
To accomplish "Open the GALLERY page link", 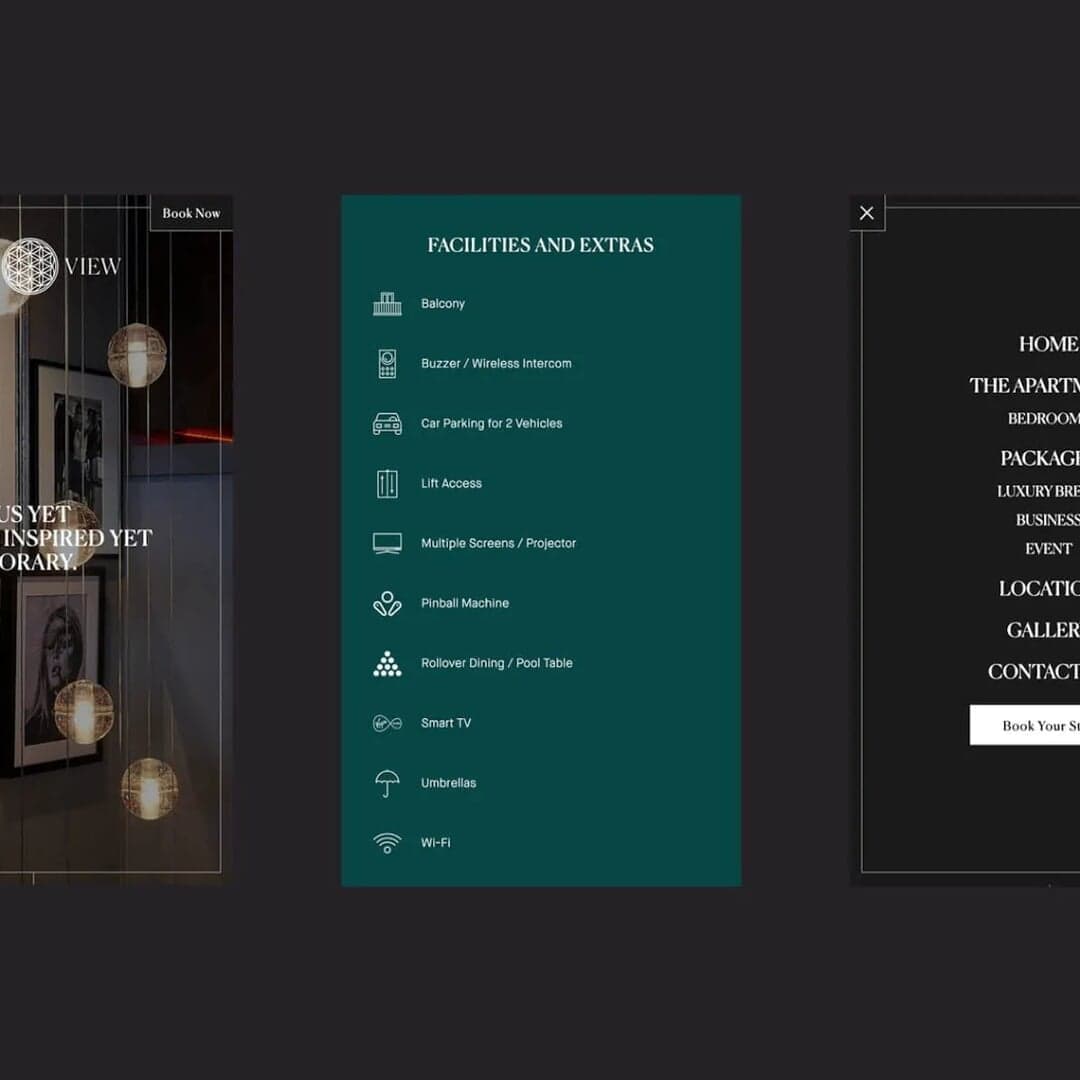I will coord(1045,629).
